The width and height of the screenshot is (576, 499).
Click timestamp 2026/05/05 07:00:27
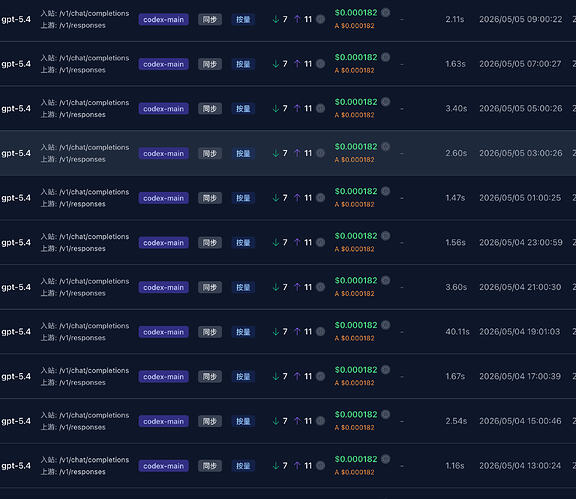pyautogui.click(x=520, y=64)
